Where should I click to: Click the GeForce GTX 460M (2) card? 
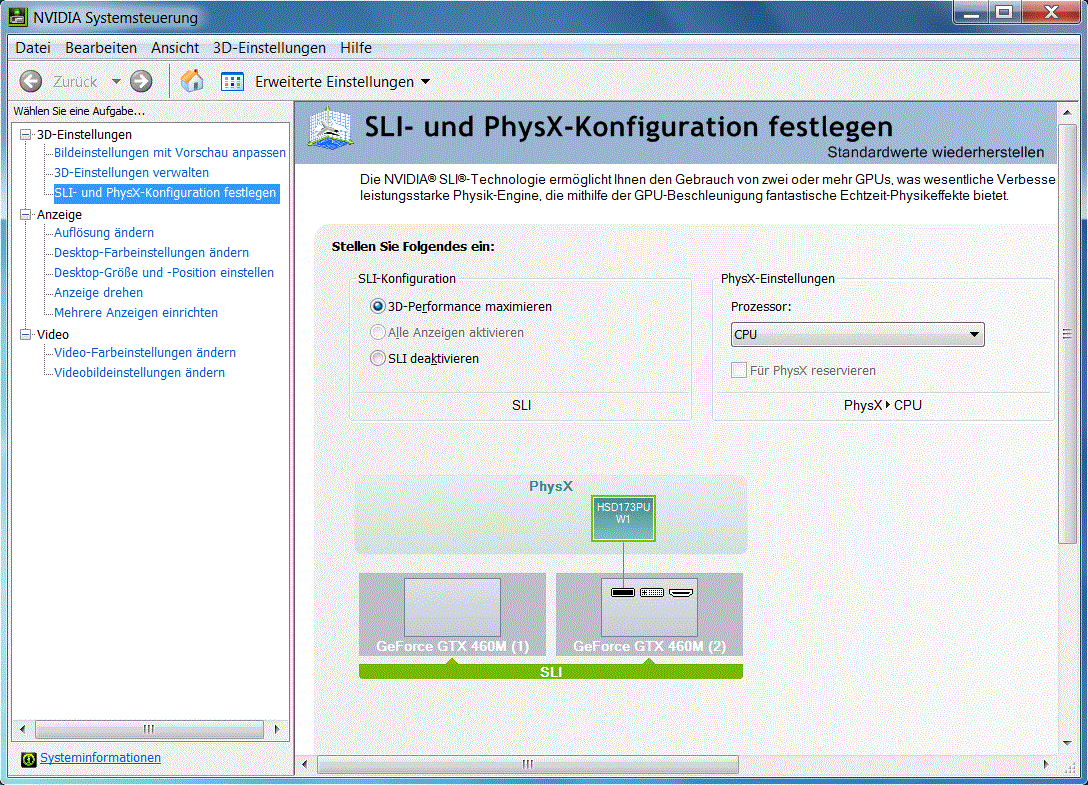(649, 614)
